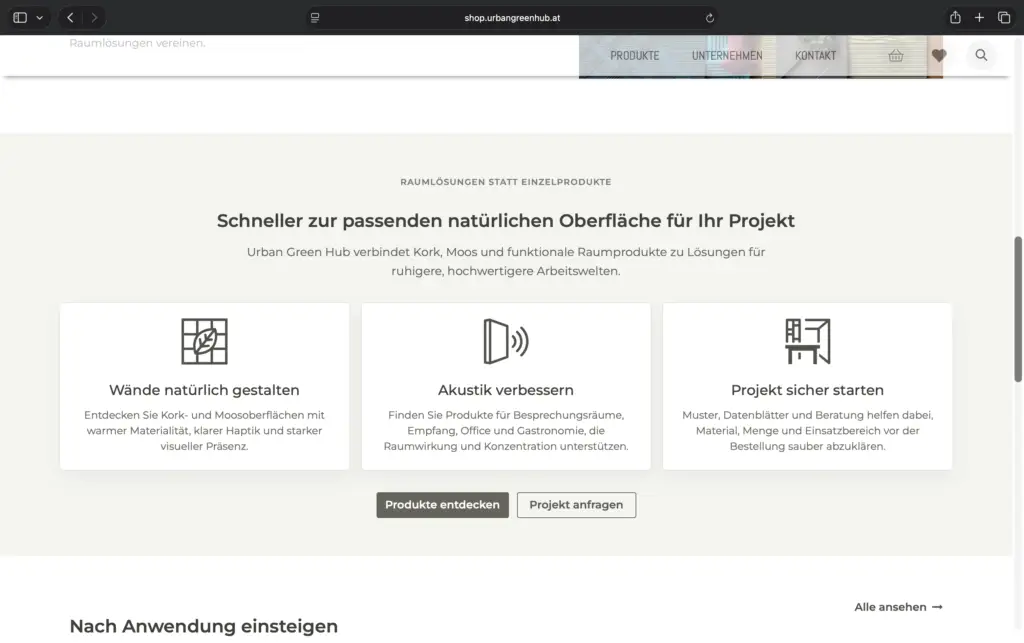Open the KONTAKT menu item
Screen dimensions: 1024x643
815,55
